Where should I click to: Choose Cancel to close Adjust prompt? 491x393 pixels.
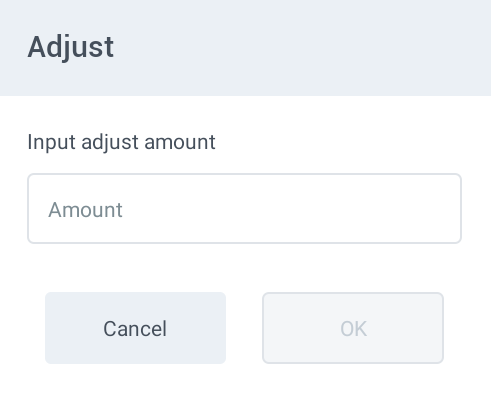tap(135, 328)
